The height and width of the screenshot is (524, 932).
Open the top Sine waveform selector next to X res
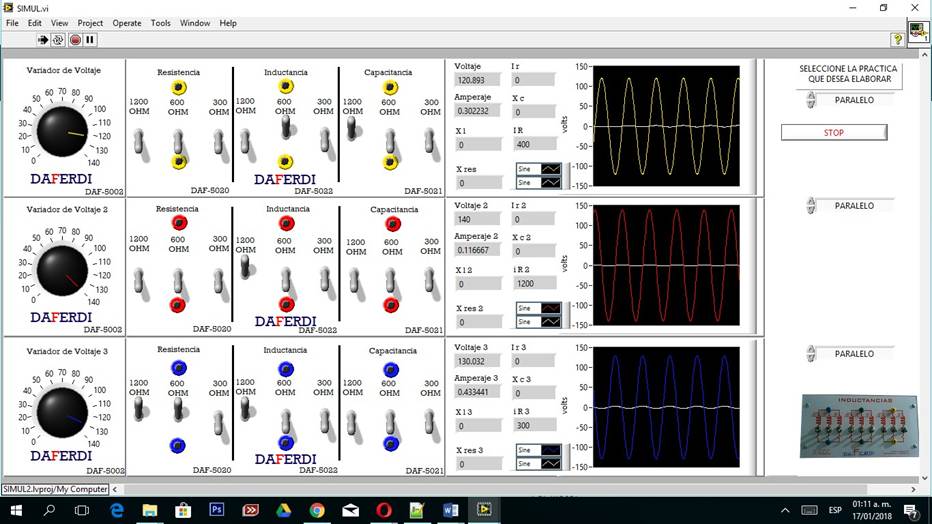(539, 169)
